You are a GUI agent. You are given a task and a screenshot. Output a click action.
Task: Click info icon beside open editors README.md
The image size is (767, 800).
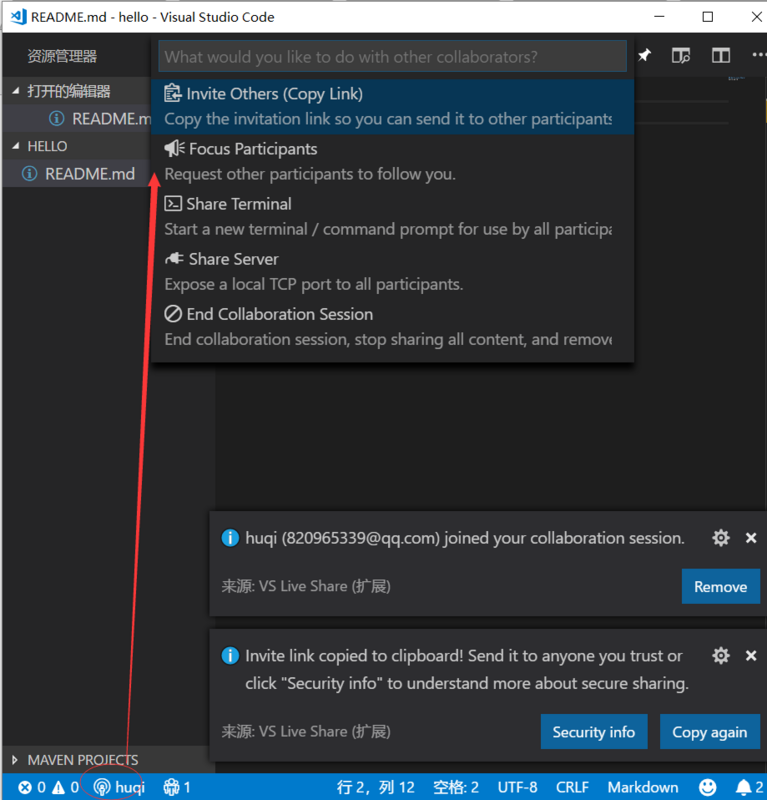coord(57,119)
